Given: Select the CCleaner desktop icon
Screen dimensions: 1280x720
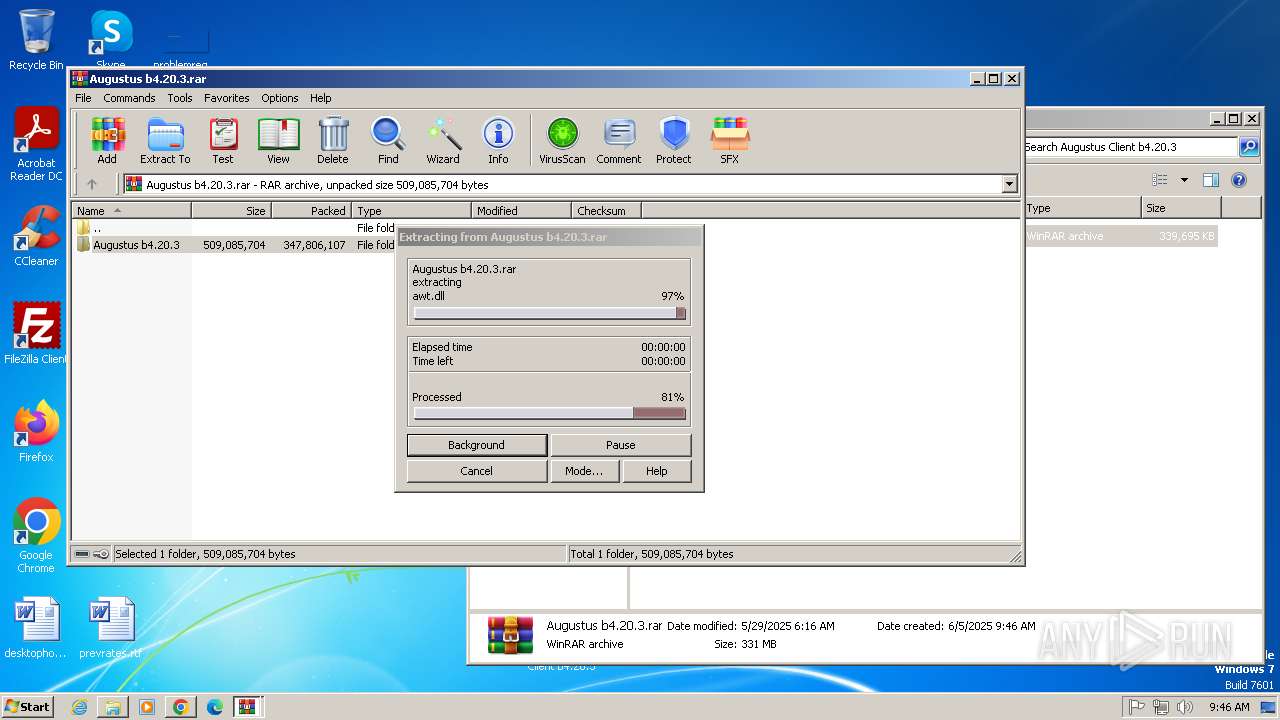Looking at the screenshot, I should [36, 236].
